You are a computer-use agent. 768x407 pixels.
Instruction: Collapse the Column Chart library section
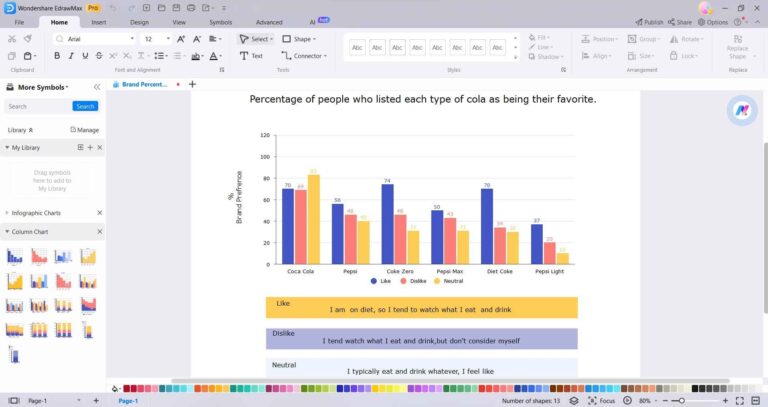pos(7,232)
